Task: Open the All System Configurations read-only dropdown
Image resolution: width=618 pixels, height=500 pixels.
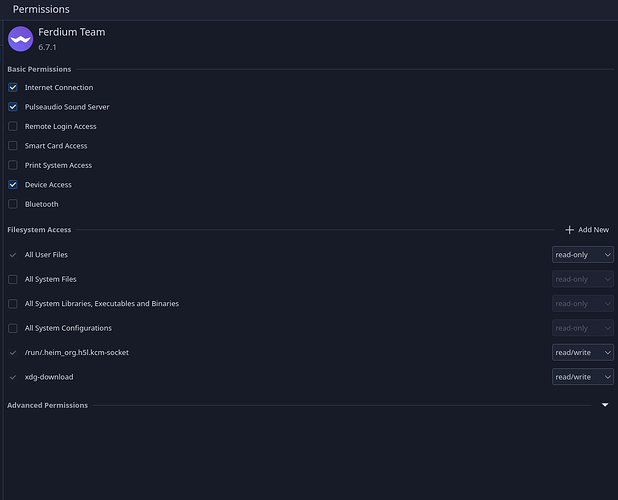Action: pyautogui.click(x=583, y=328)
